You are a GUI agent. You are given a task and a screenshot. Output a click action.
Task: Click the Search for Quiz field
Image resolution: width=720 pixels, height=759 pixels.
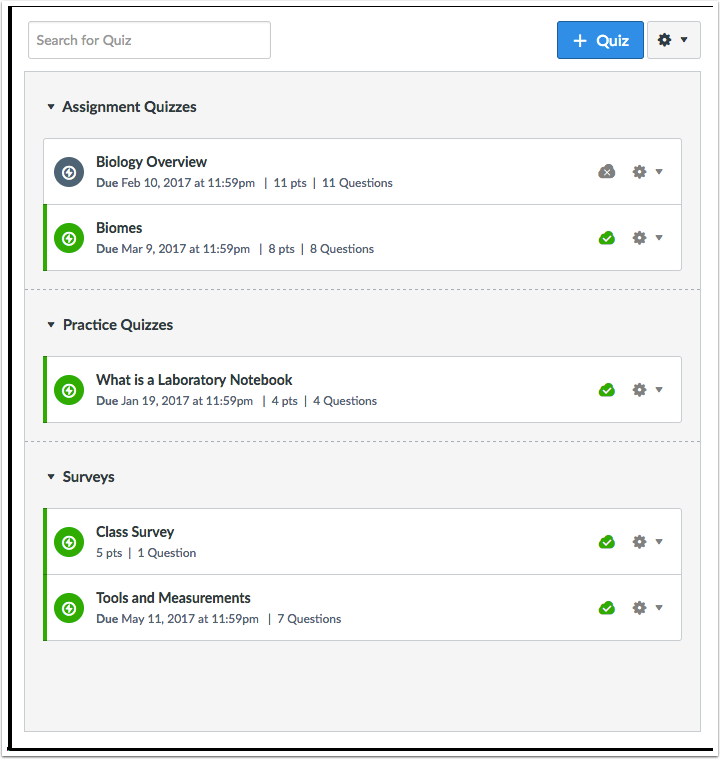pyautogui.click(x=149, y=40)
